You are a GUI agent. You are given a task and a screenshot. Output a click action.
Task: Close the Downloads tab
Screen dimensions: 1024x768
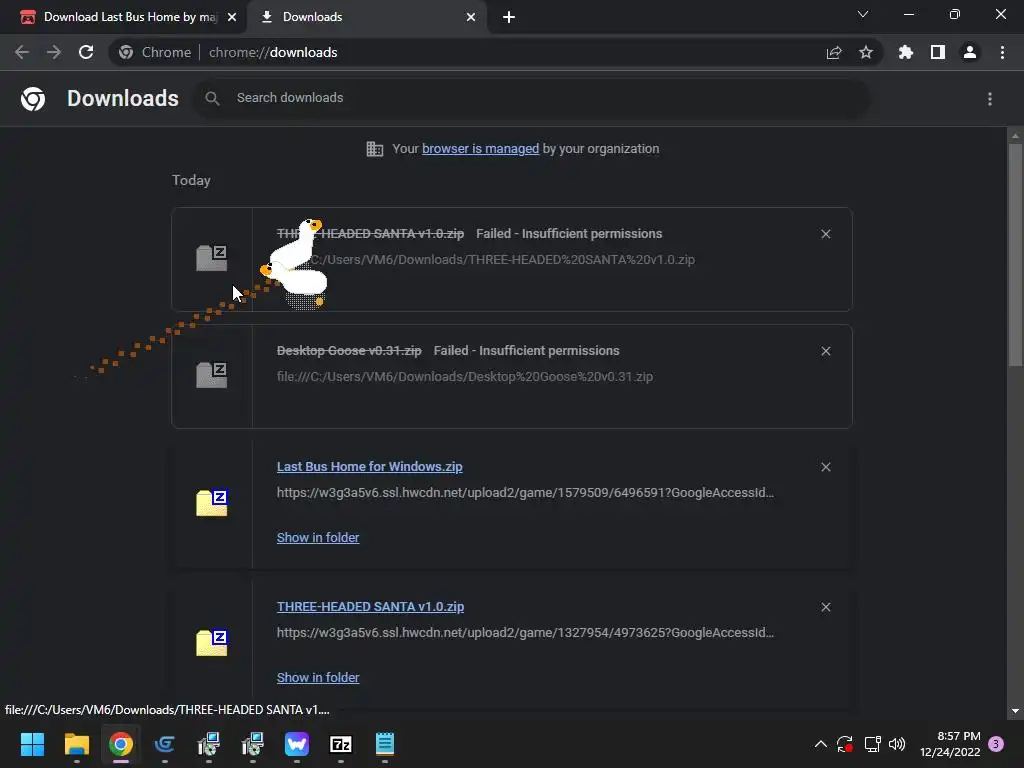(x=471, y=17)
